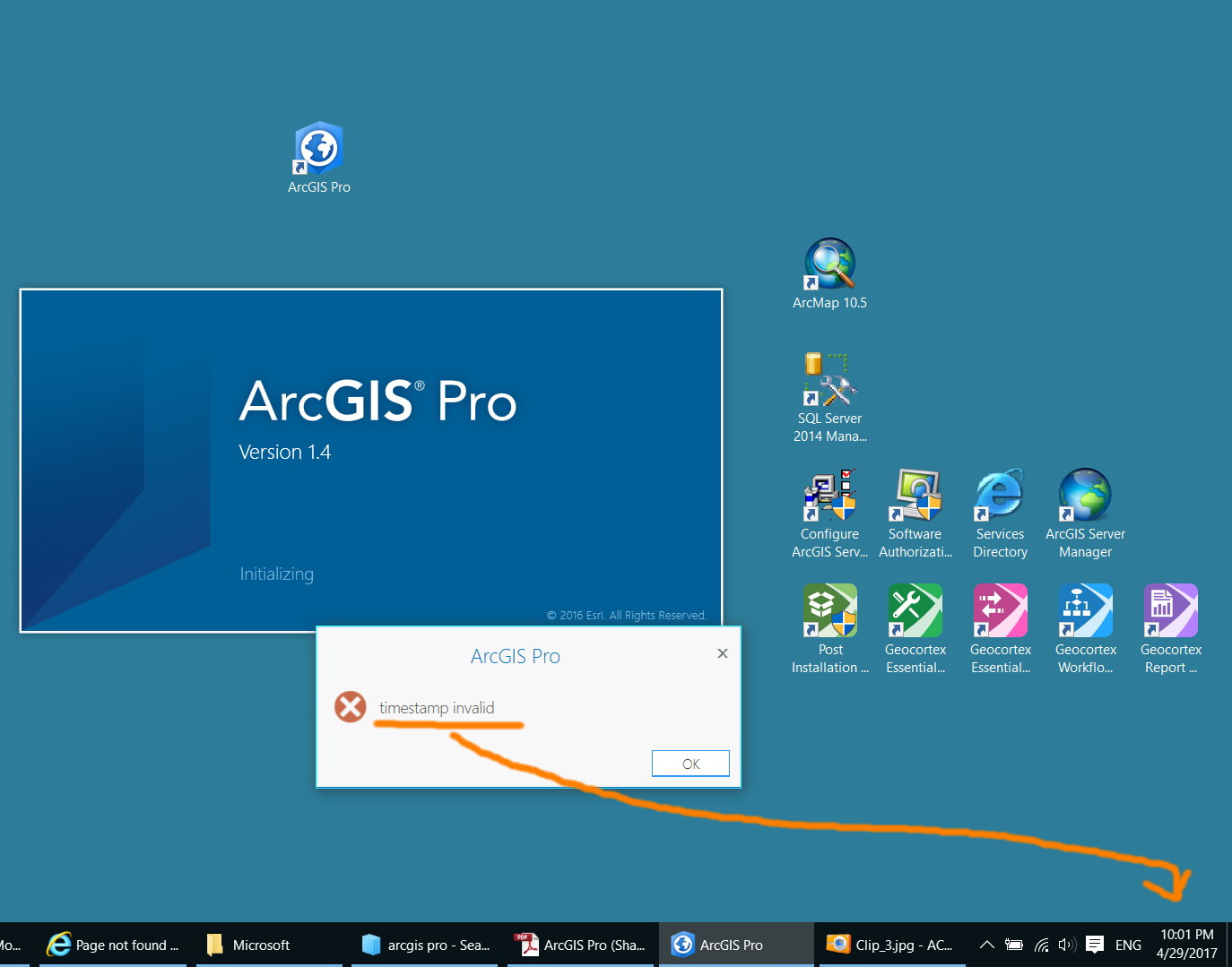Click the 'timestamp invalid' error message
The height and width of the screenshot is (967, 1232).
point(437,708)
